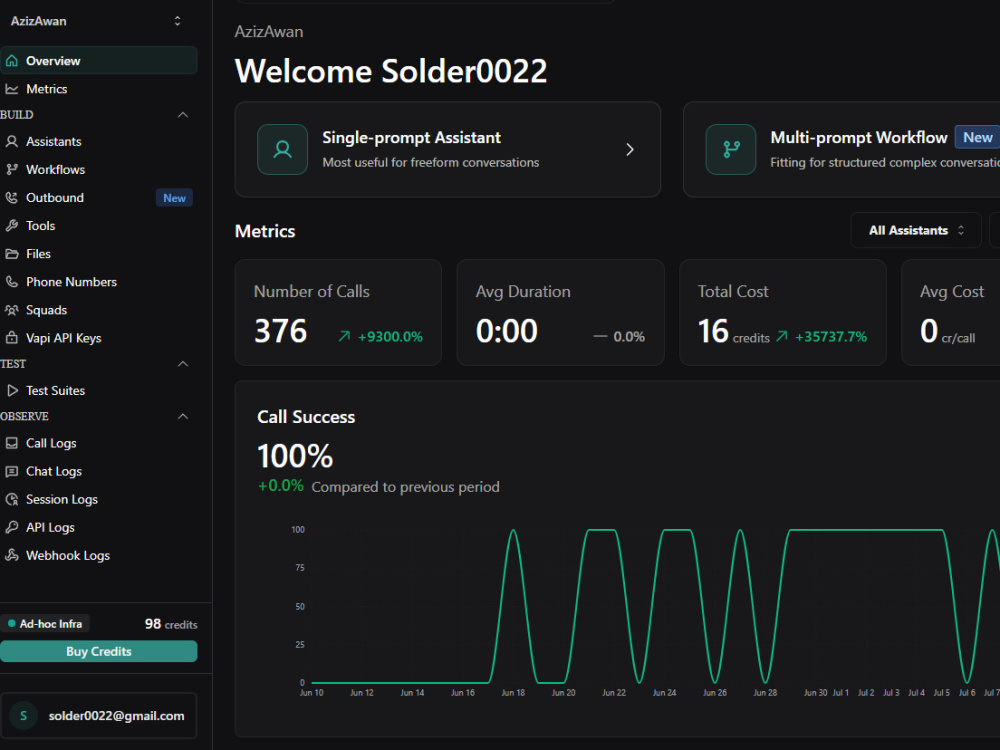Click the Squads group icon
Viewport: 1000px width, 750px height.
pos(11,310)
